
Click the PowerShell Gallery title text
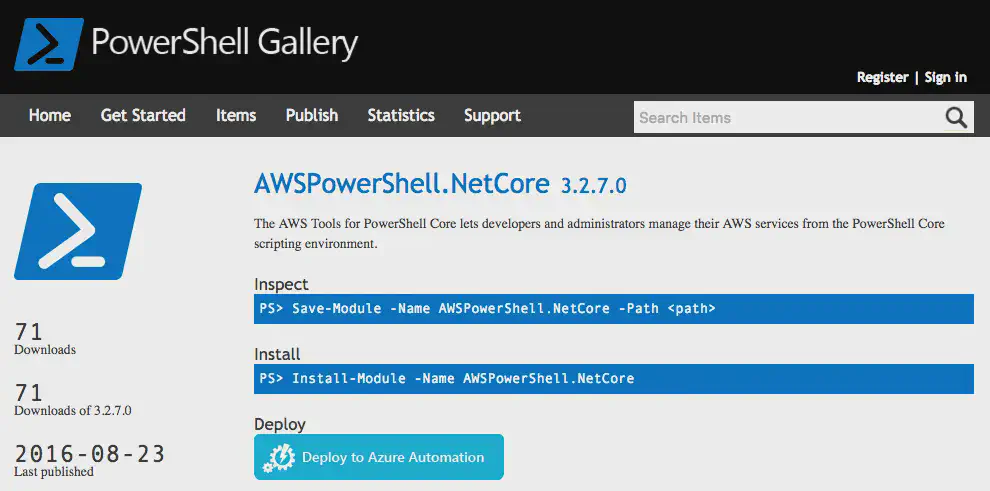pos(224,43)
